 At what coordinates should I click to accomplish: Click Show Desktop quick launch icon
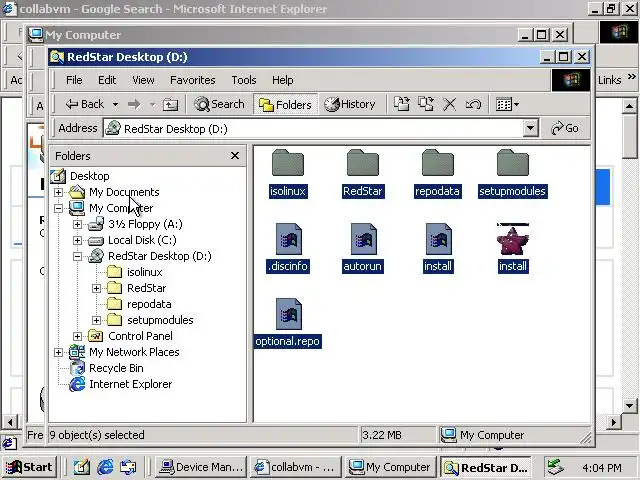82,467
